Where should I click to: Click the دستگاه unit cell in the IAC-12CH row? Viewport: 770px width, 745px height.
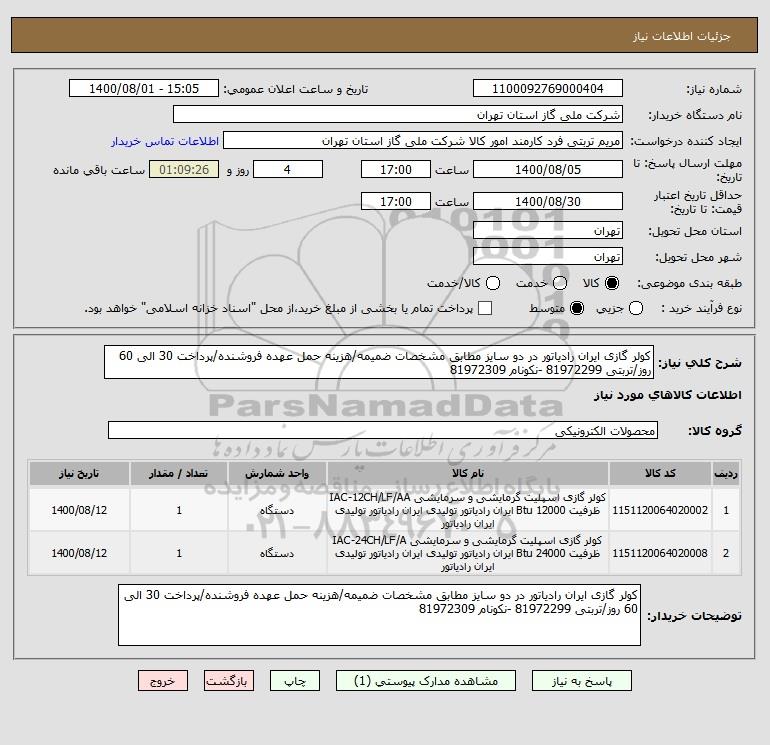coord(277,510)
